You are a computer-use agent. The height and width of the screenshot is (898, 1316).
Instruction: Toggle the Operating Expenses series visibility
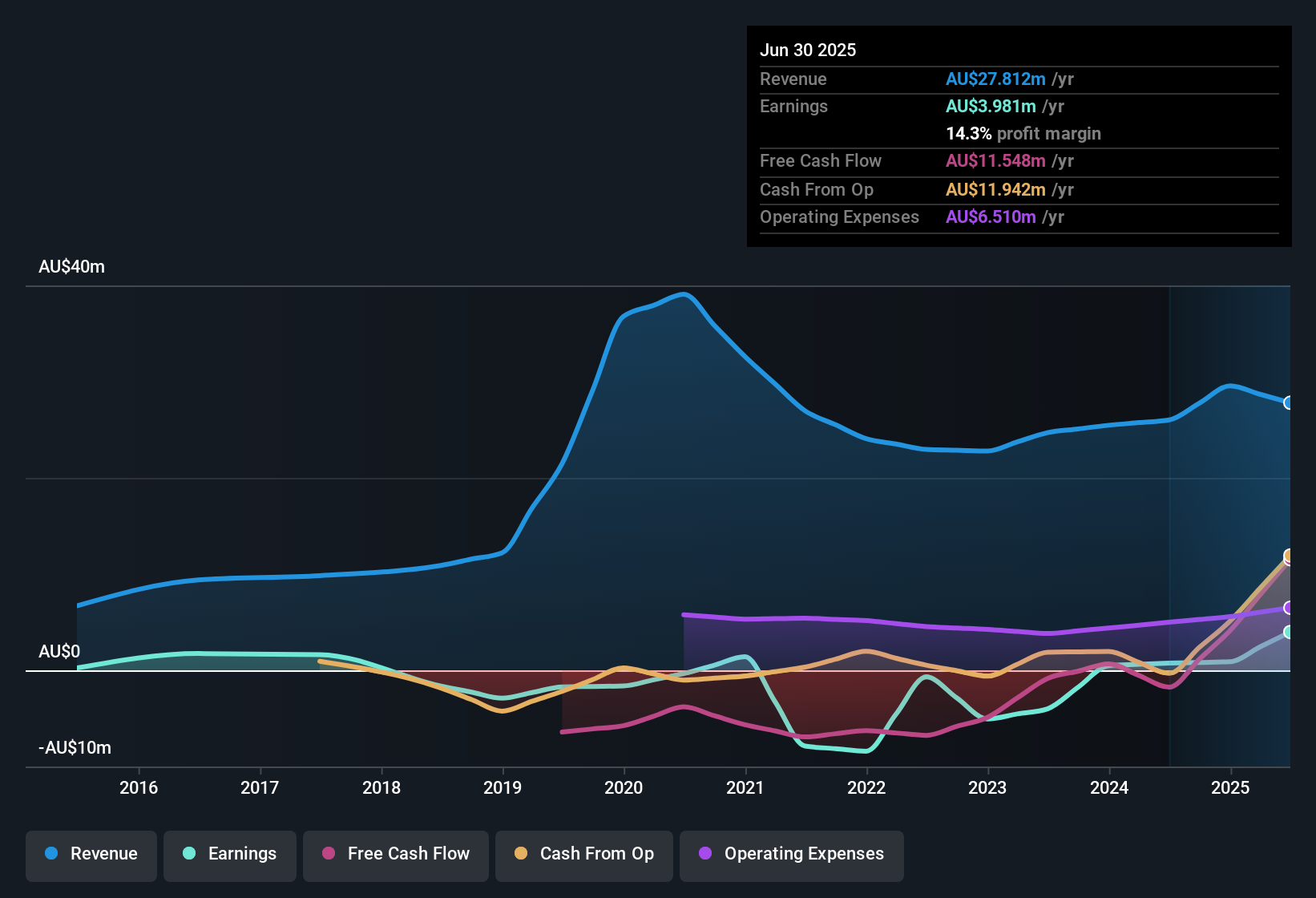791,855
